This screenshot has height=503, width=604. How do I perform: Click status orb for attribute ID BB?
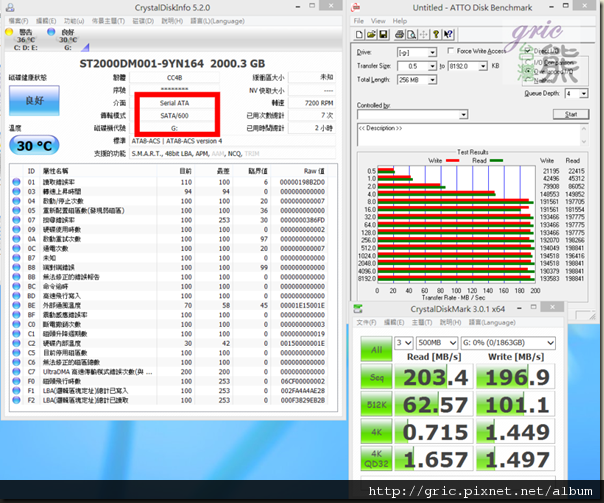tap(16, 277)
